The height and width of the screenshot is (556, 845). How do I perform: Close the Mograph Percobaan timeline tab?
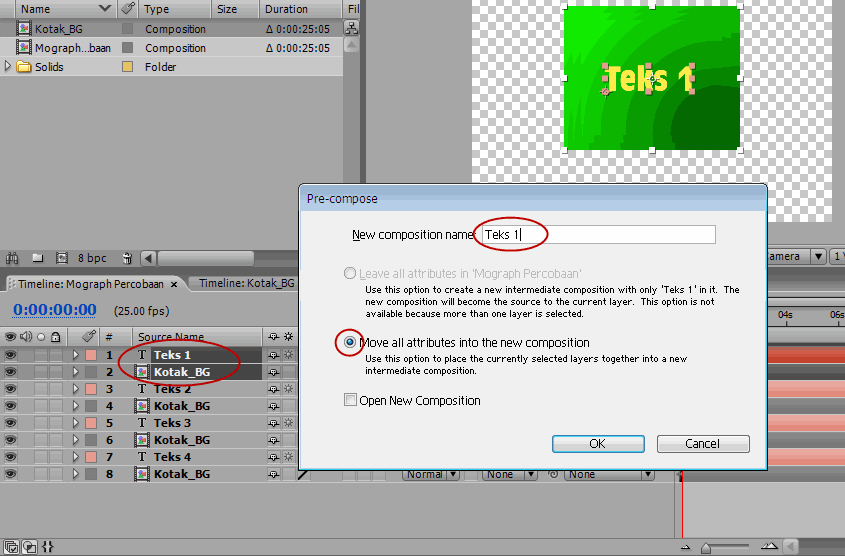pos(174,284)
